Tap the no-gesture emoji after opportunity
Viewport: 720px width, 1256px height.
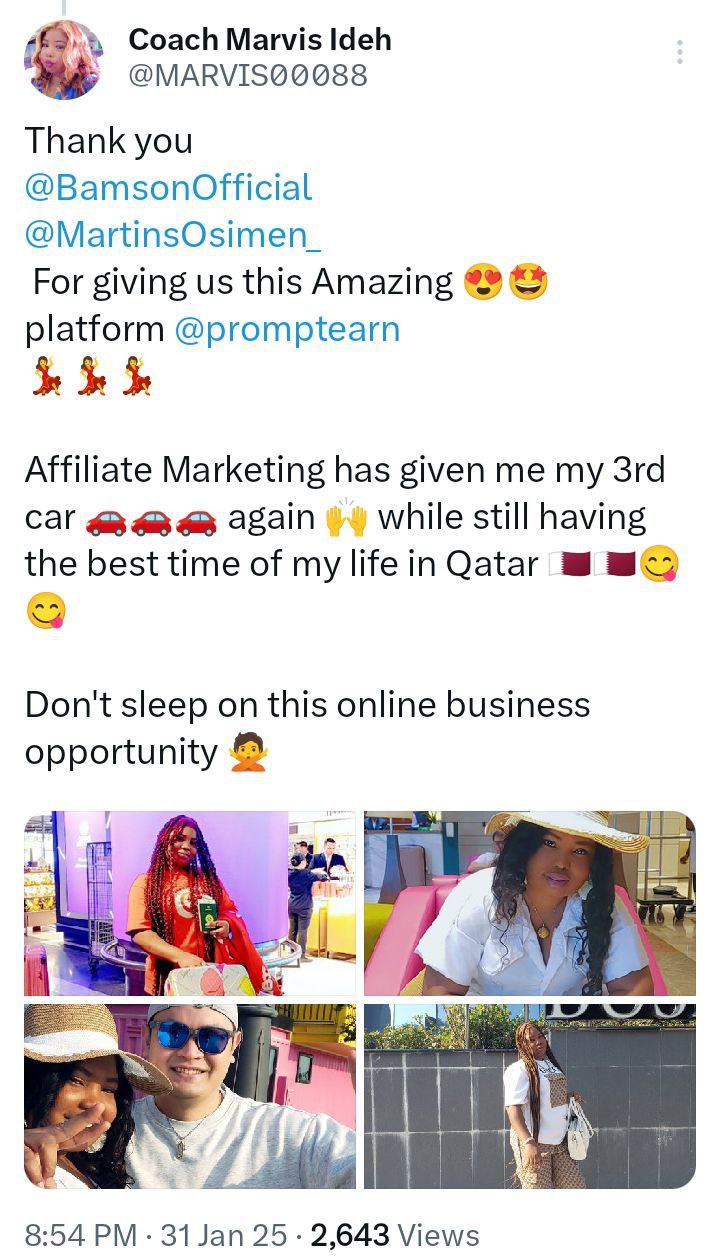coord(248,753)
